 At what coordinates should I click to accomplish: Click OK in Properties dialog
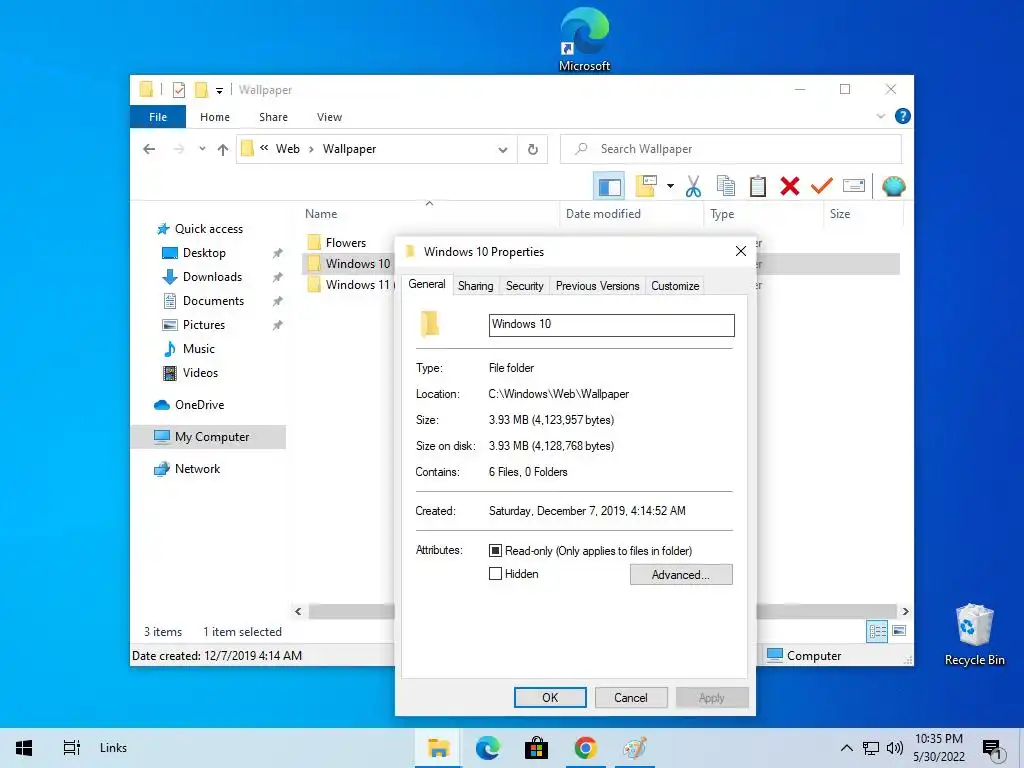click(550, 697)
